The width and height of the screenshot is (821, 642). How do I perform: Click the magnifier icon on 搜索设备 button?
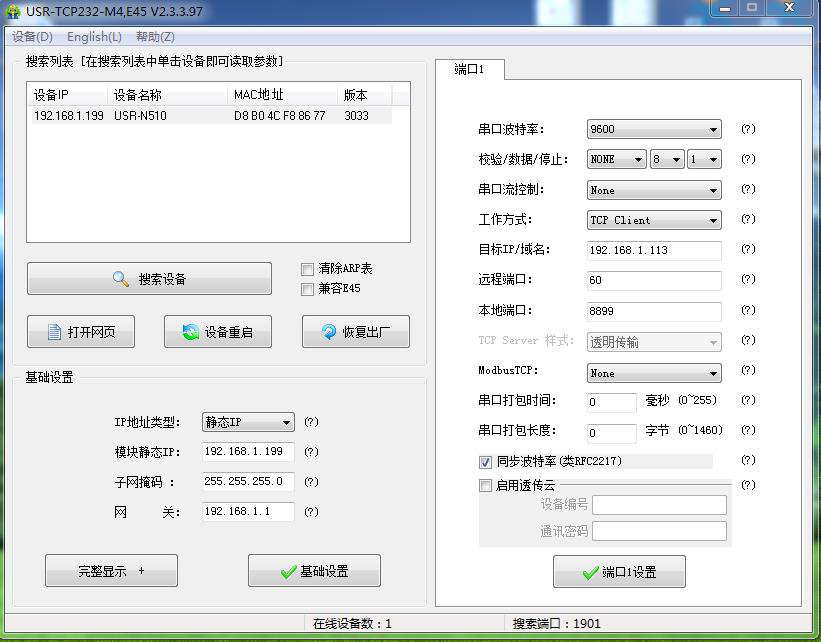tap(121, 280)
